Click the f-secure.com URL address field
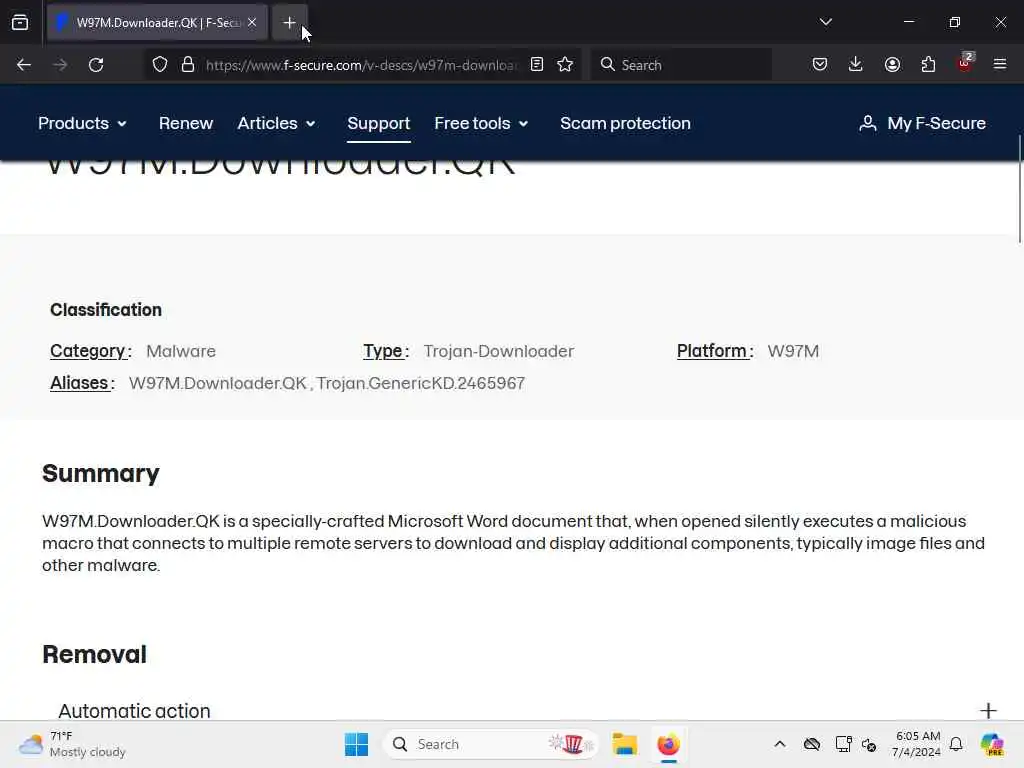Screen dimensions: 1024x768 click(361, 65)
